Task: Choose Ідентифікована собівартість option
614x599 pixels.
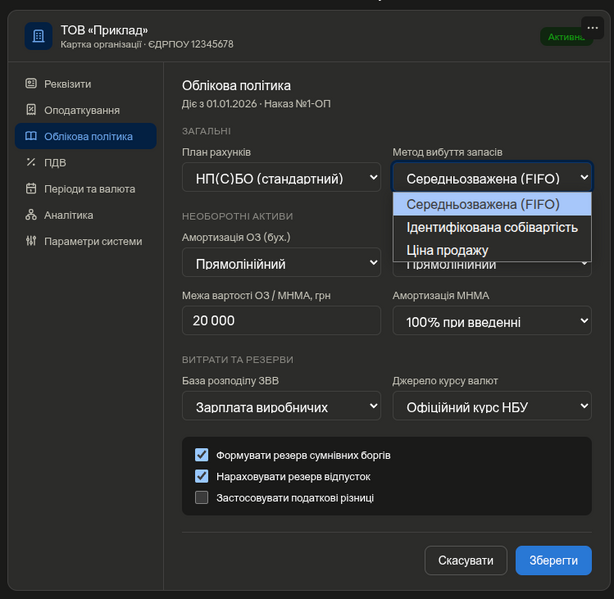Action: [x=492, y=227]
